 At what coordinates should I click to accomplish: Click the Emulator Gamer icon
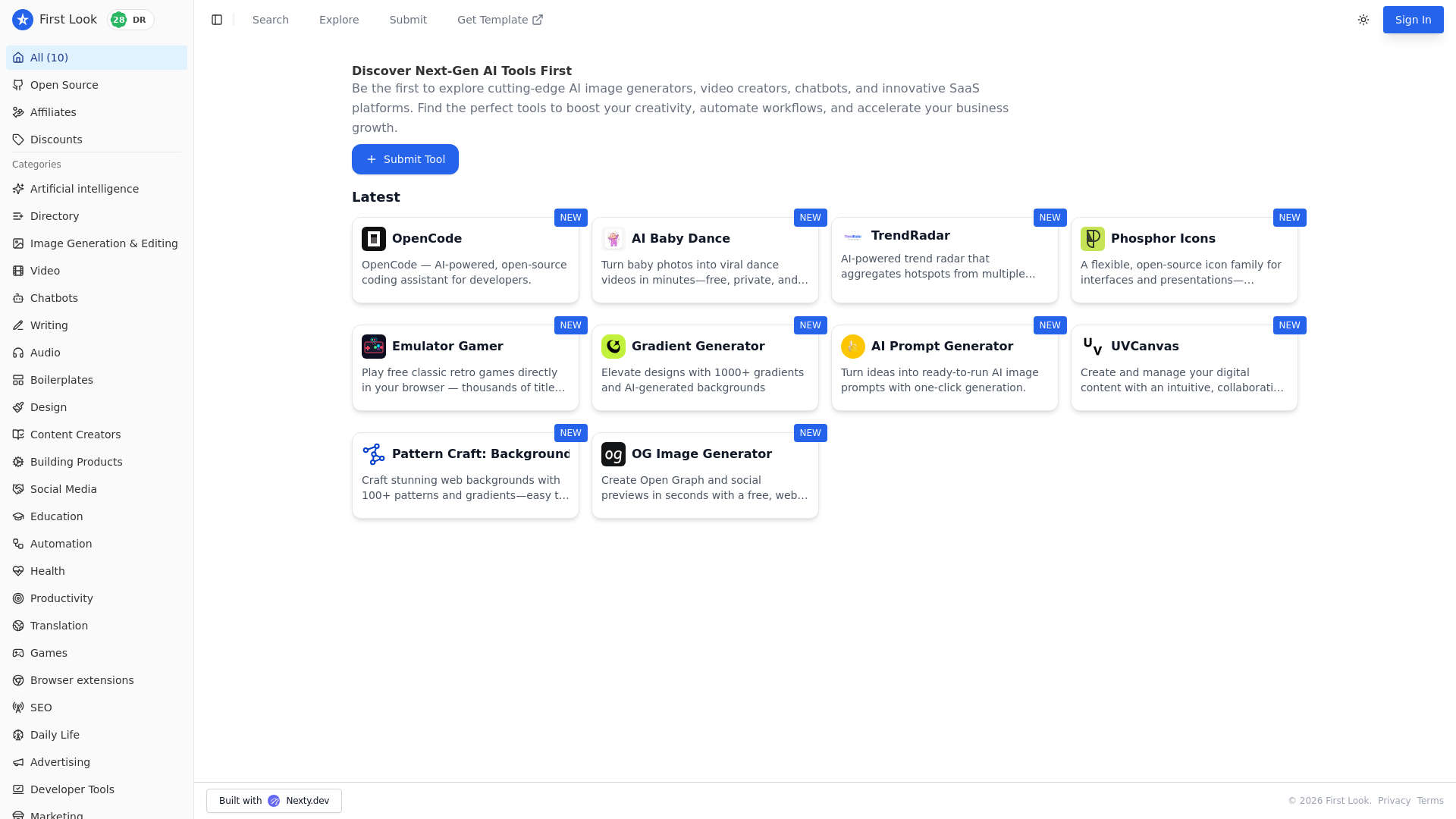pyautogui.click(x=374, y=347)
